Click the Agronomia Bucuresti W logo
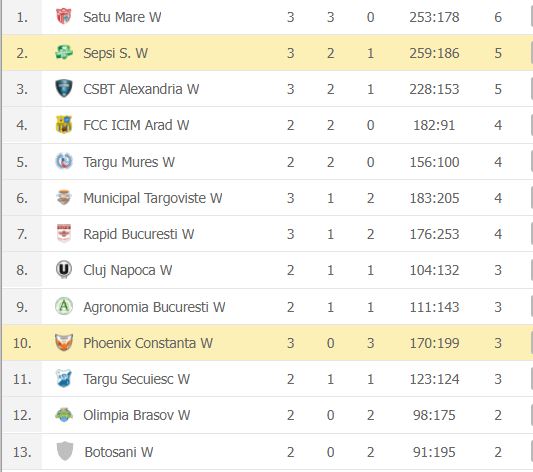Image resolution: width=533 pixels, height=472 pixels. tap(64, 307)
